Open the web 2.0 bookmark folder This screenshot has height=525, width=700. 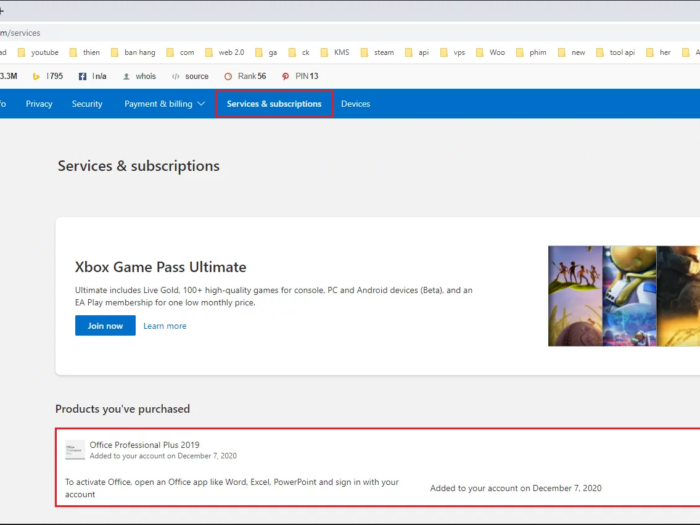(x=225, y=52)
